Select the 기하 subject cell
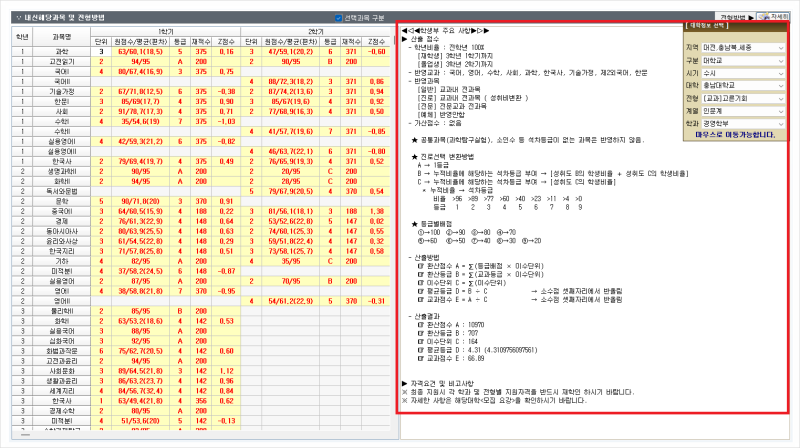The image size is (800, 448). 62,261
